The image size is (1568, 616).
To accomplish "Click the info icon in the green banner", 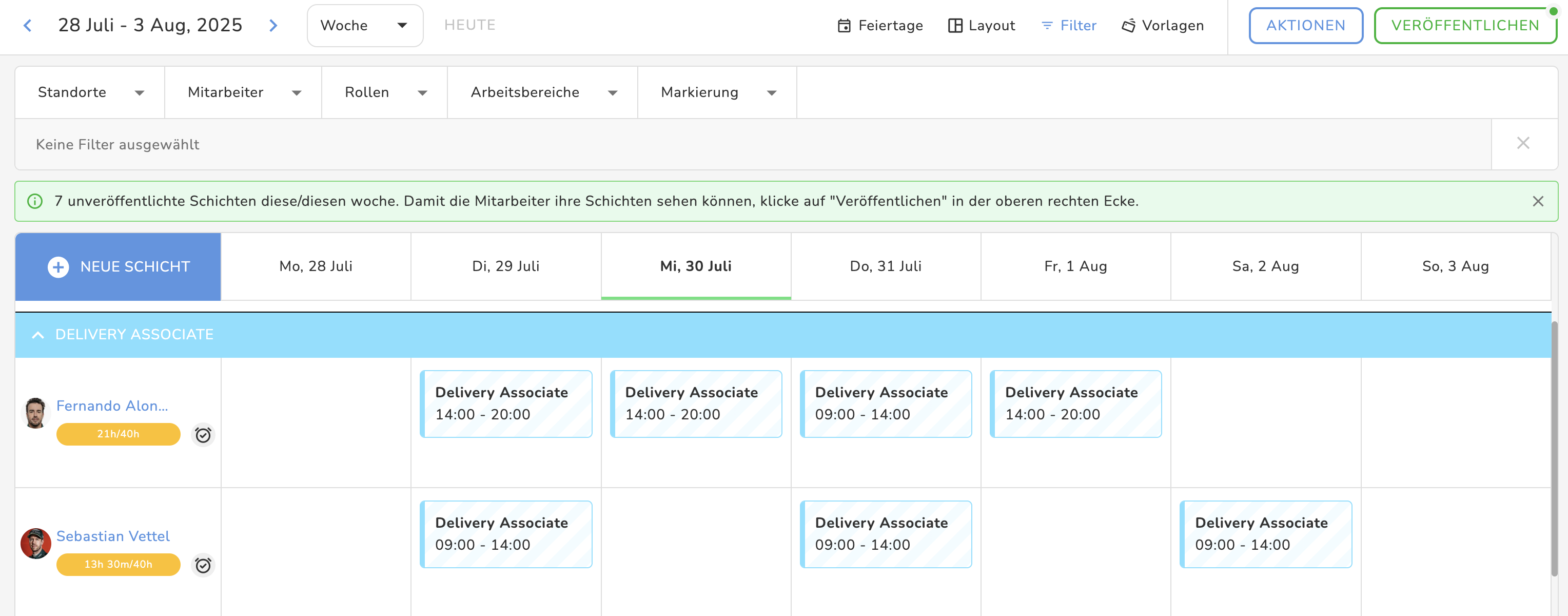I will (x=35, y=201).
